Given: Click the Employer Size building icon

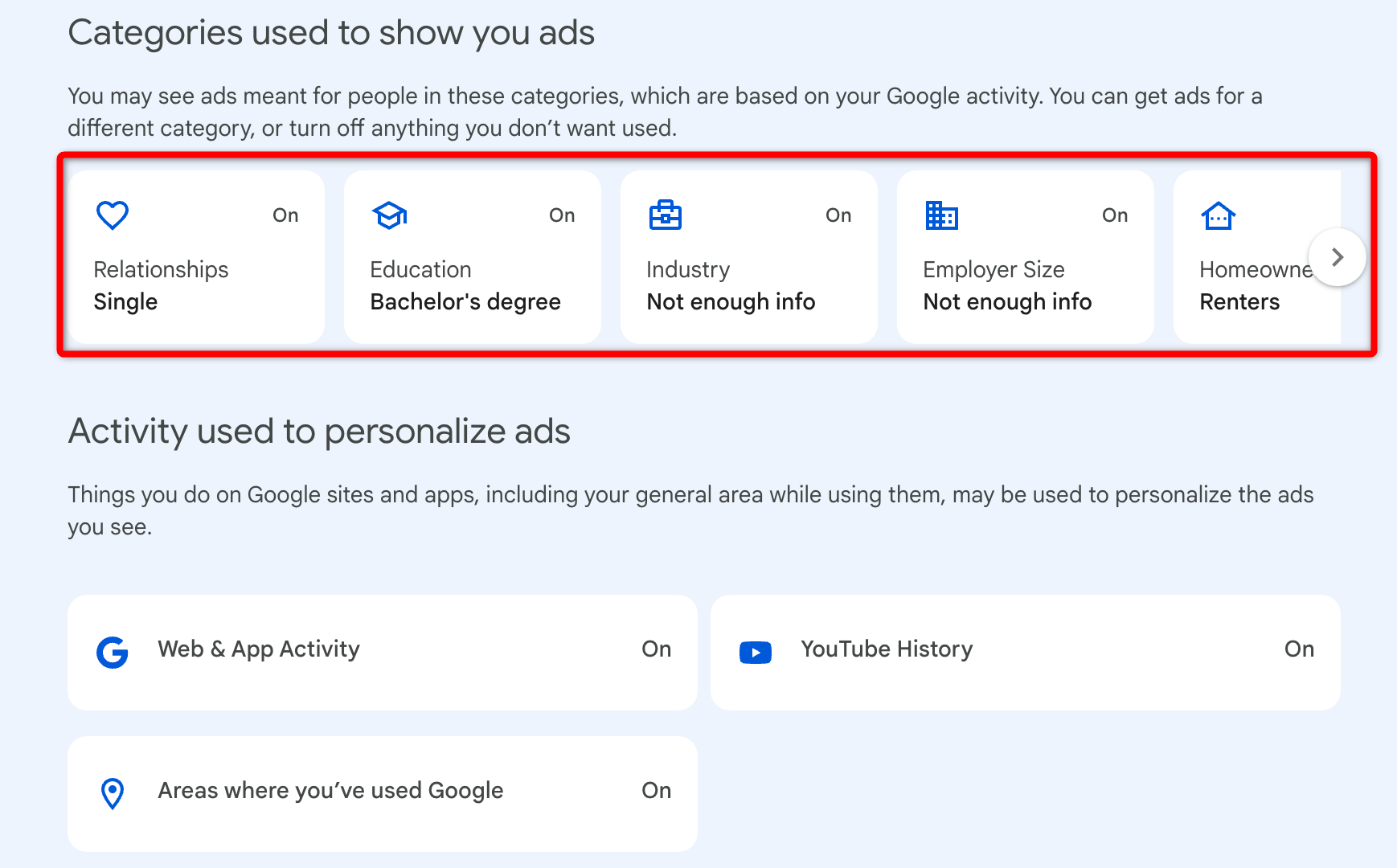Looking at the screenshot, I should 942,215.
